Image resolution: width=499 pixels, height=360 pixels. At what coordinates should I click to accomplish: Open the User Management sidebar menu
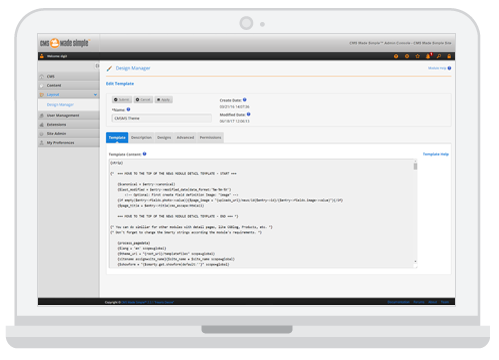[x=69, y=115]
